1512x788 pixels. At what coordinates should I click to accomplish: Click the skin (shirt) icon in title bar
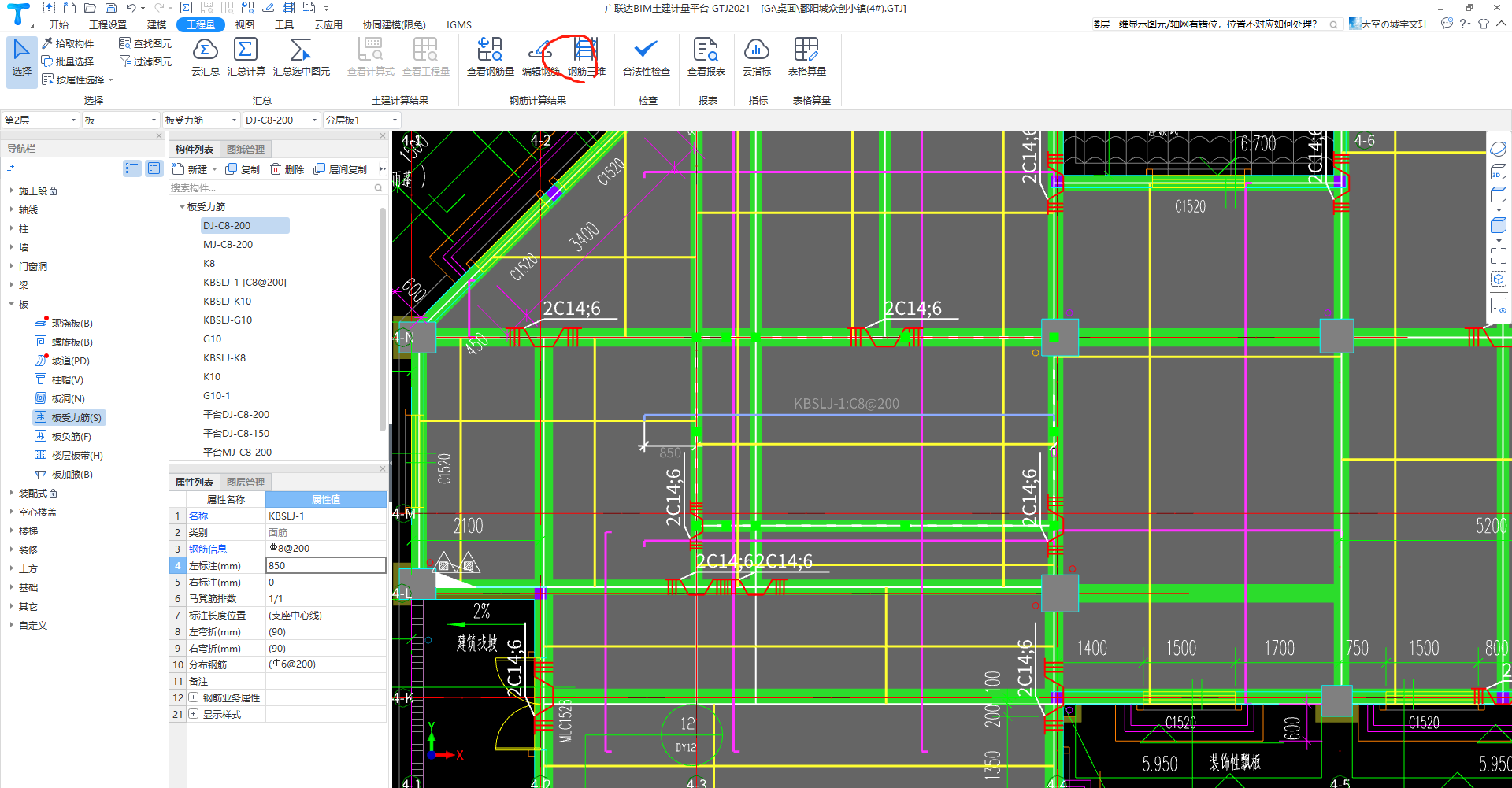tap(1484, 24)
